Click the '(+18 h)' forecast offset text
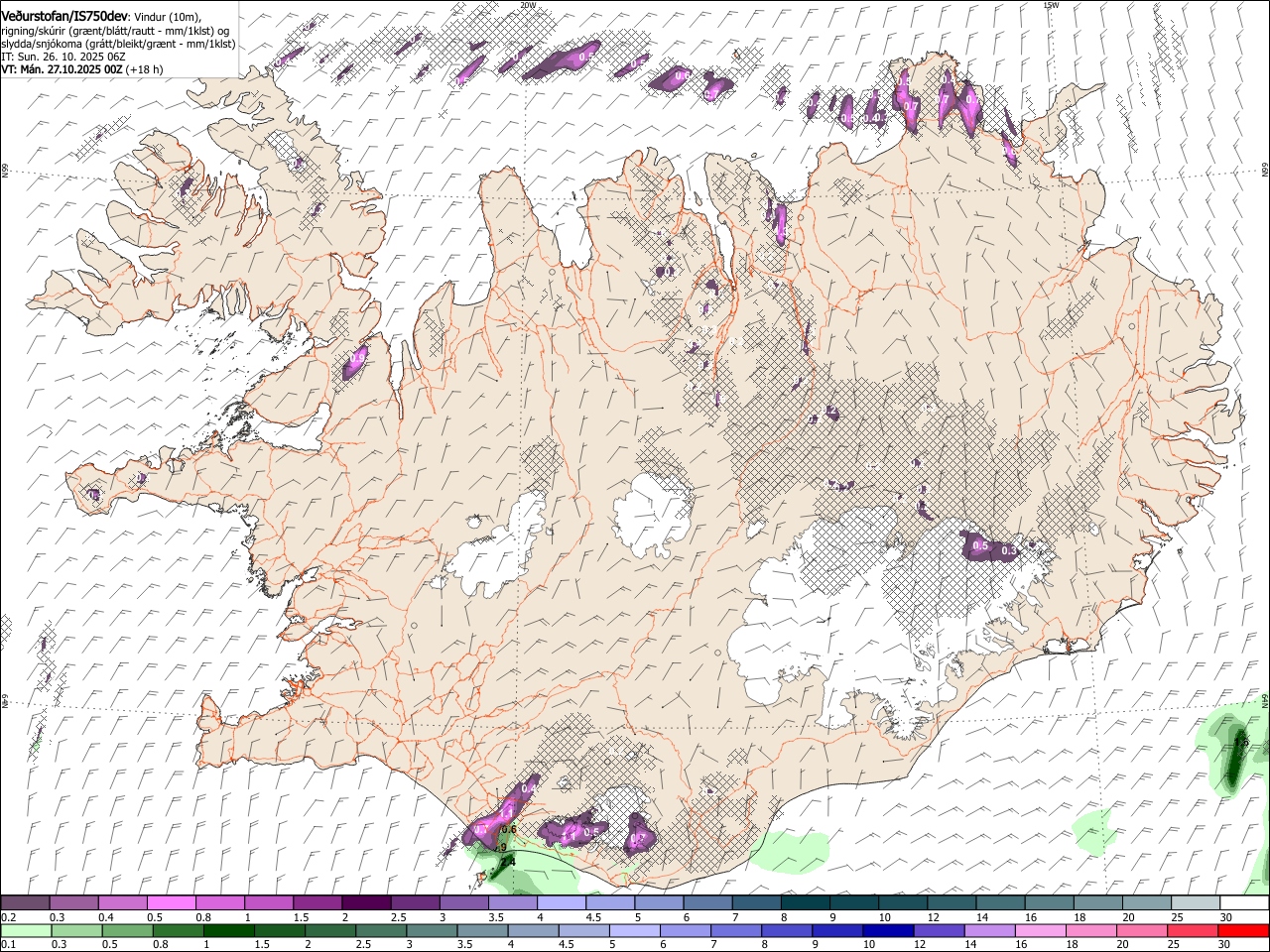The image size is (1270, 952). tap(145, 69)
